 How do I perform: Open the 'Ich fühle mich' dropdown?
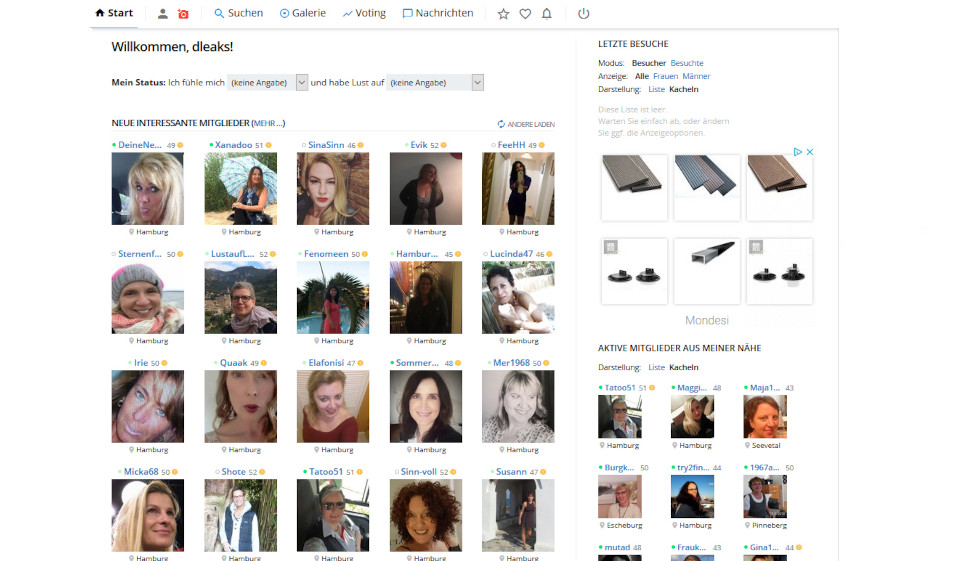[267, 83]
